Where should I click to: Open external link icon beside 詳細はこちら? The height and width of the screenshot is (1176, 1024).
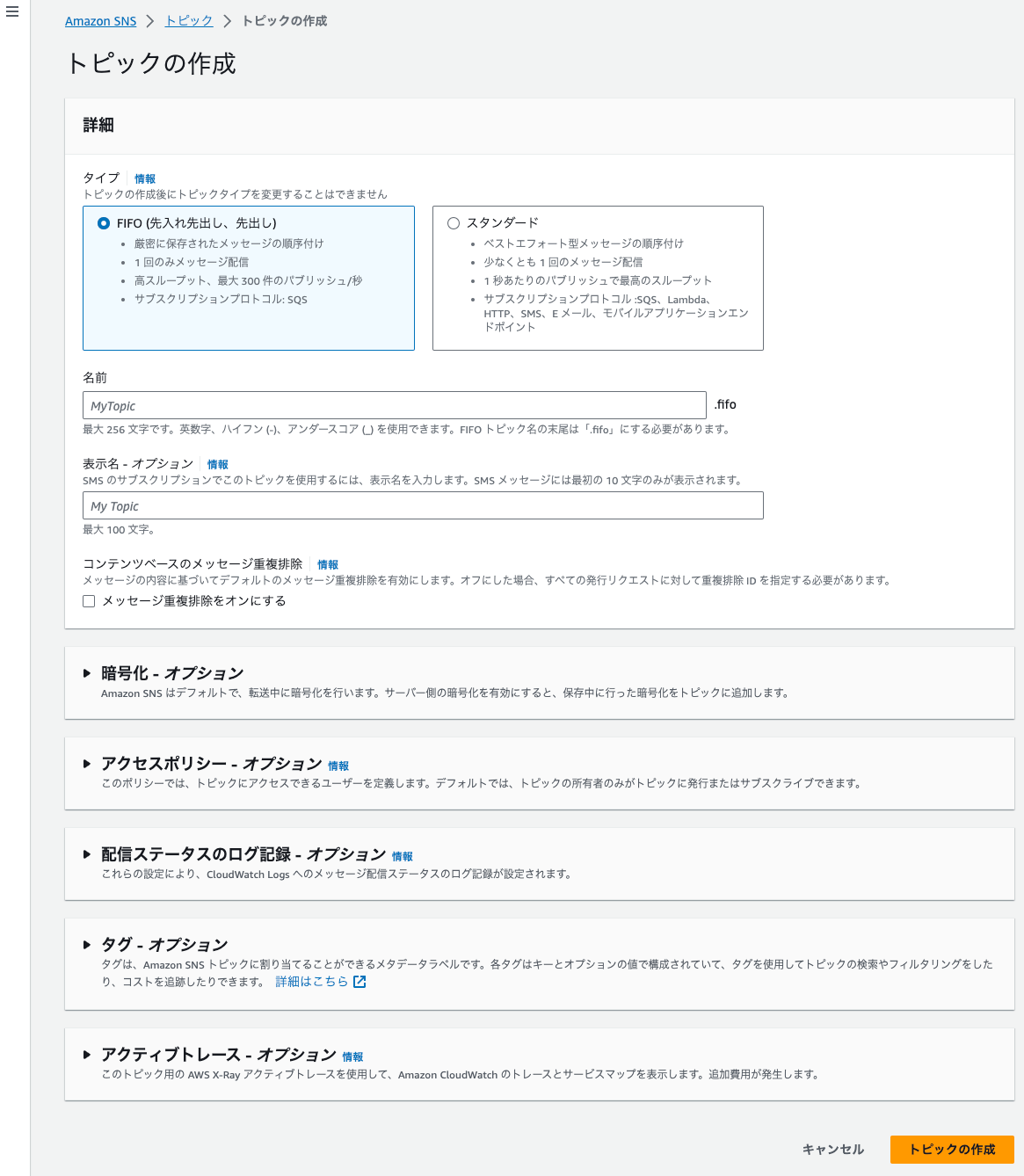pyautogui.click(x=359, y=982)
